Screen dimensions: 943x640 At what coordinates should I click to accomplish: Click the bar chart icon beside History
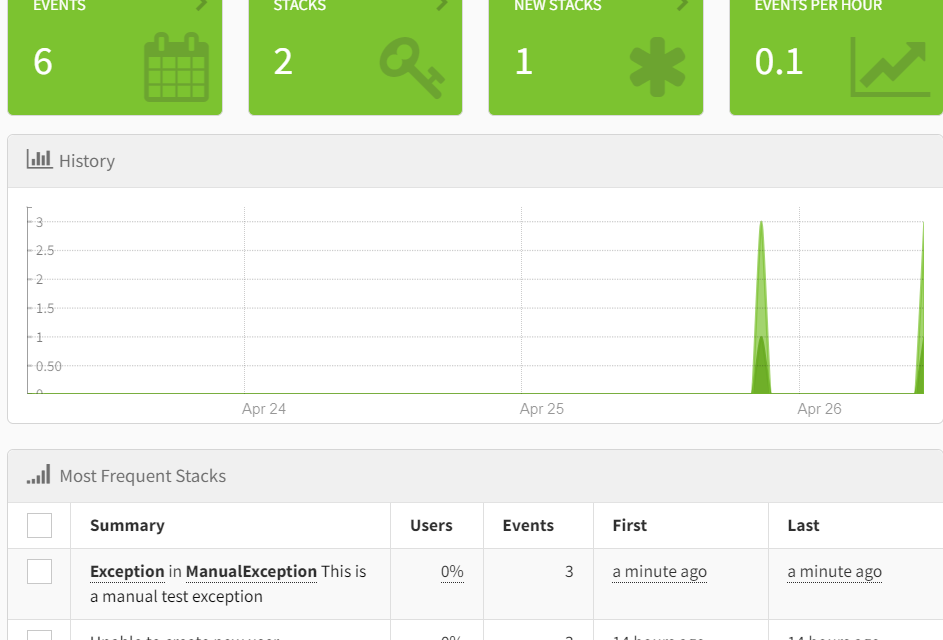39,160
